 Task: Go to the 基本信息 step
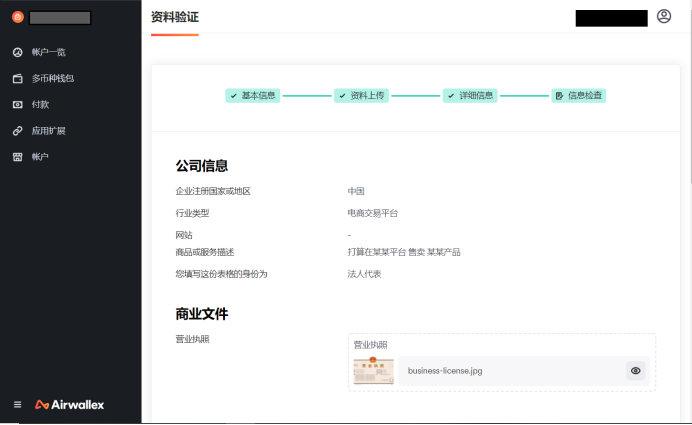point(253,96)
